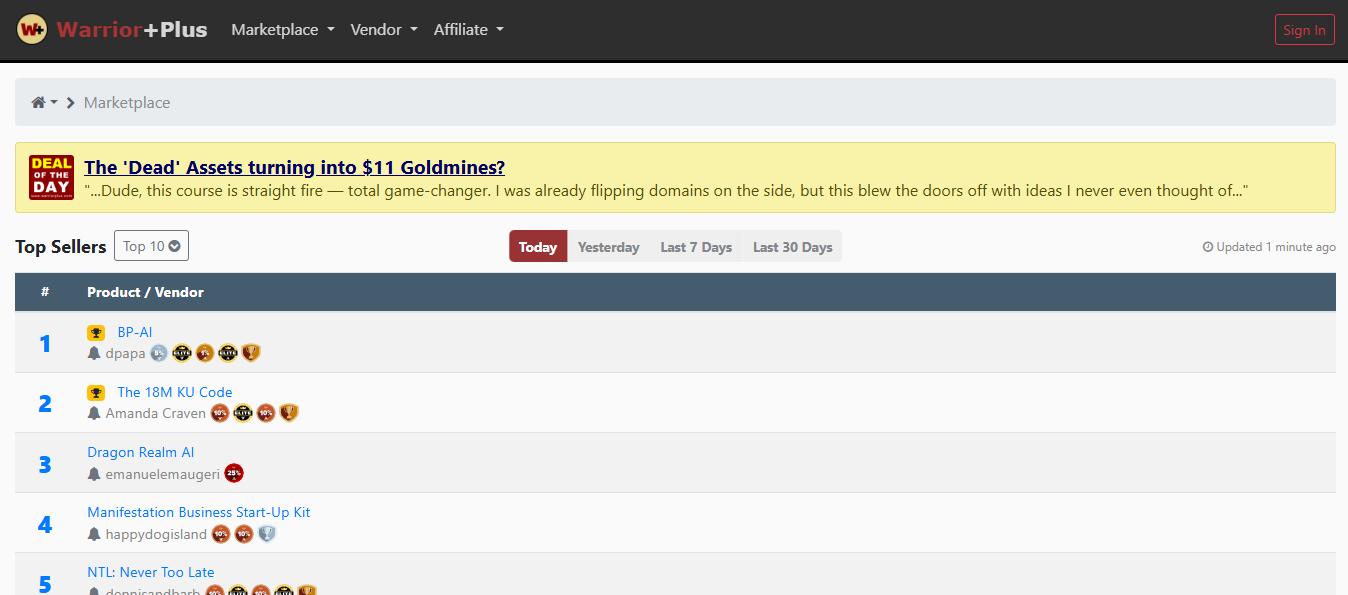This screenshot has height=595, width=1348.
Task: Click the trophy icon beside BP-AI
Action: point(96,333)
